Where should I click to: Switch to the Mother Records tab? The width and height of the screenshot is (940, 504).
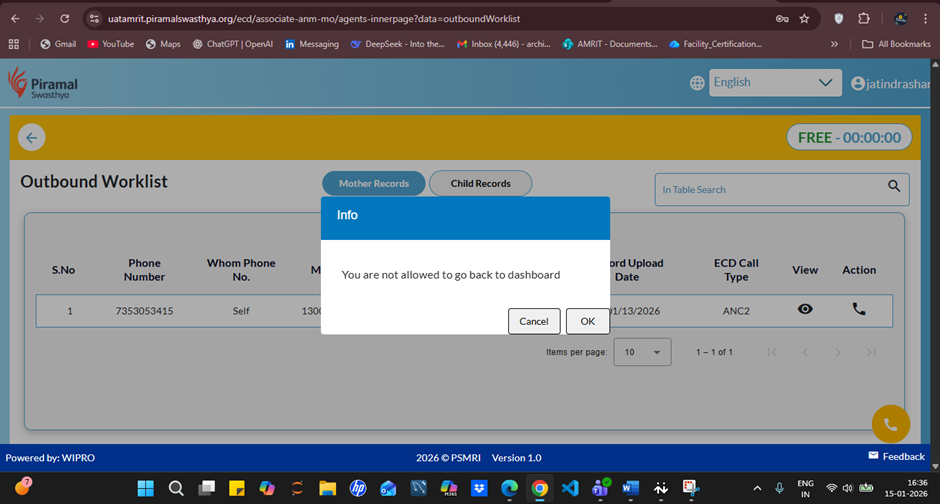pyautogui.click(x=373, y=184)
